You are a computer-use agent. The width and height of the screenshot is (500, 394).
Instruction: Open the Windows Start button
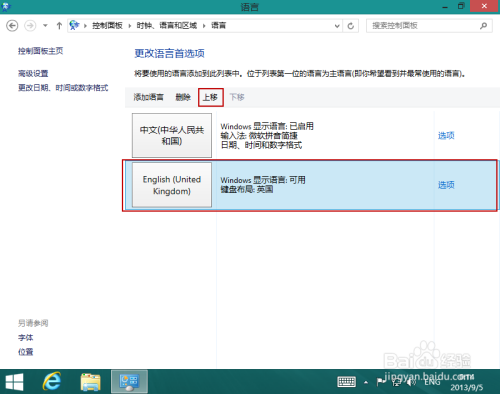pos(15,382)
